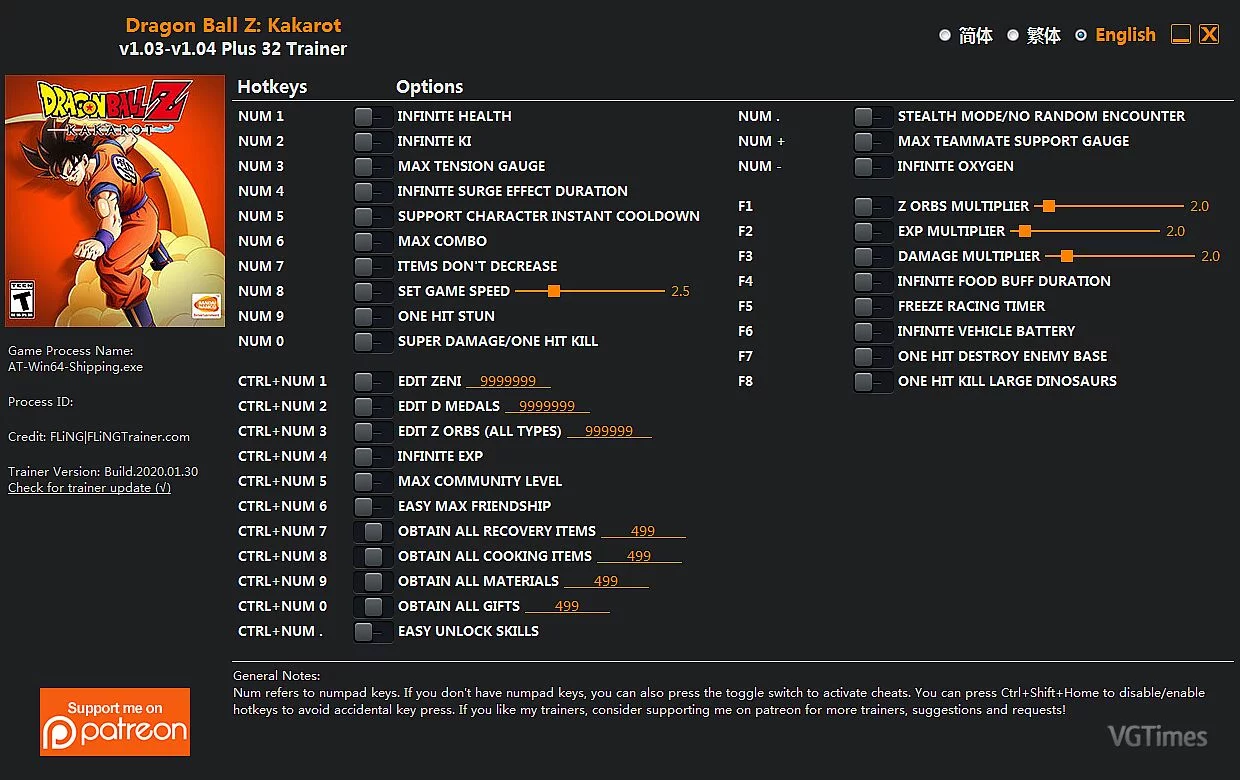Click the Dragon Ball Z Kakarot cover art
1240x780 pixels.
[114, 201]
